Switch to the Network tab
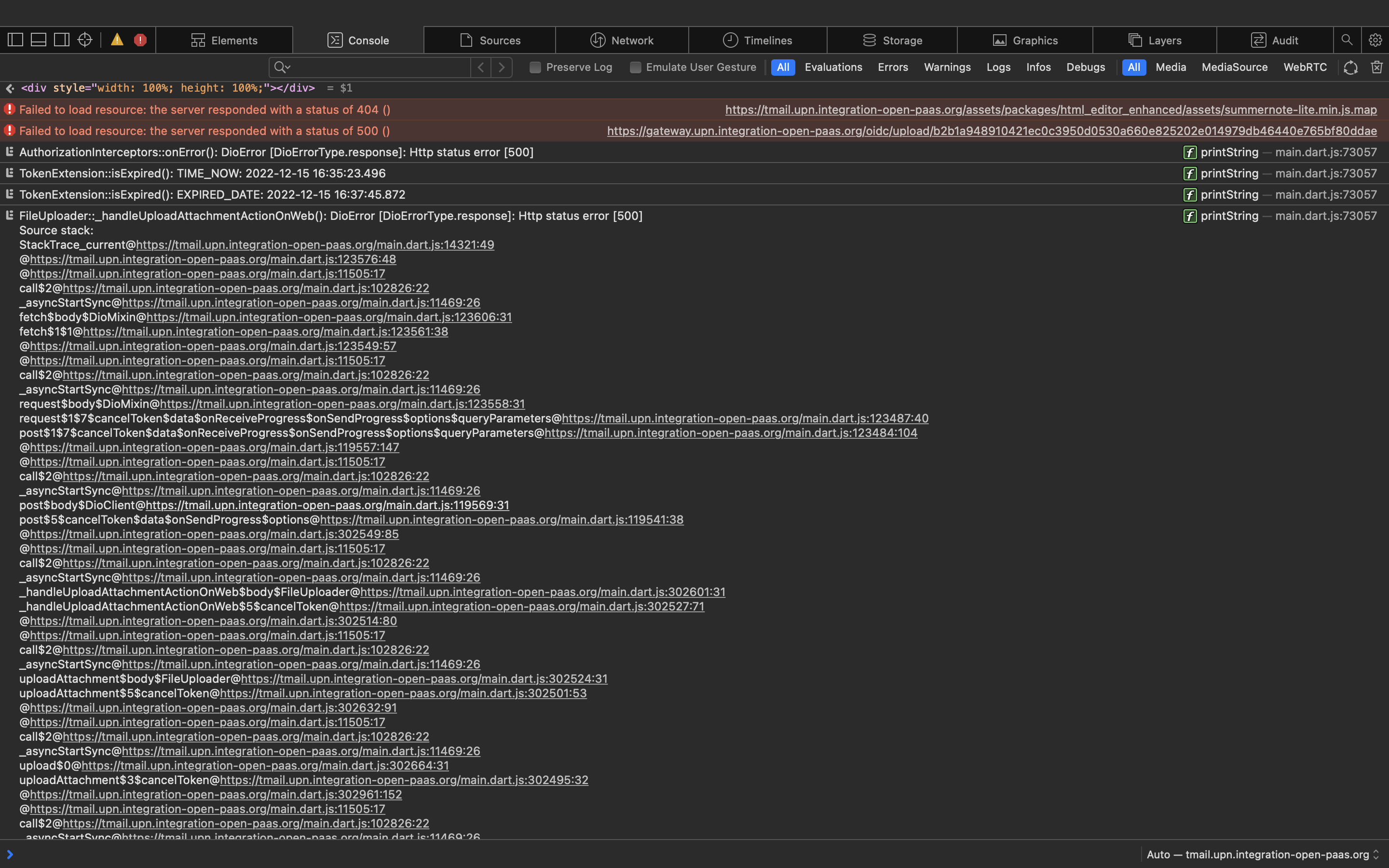 point(622,40)
